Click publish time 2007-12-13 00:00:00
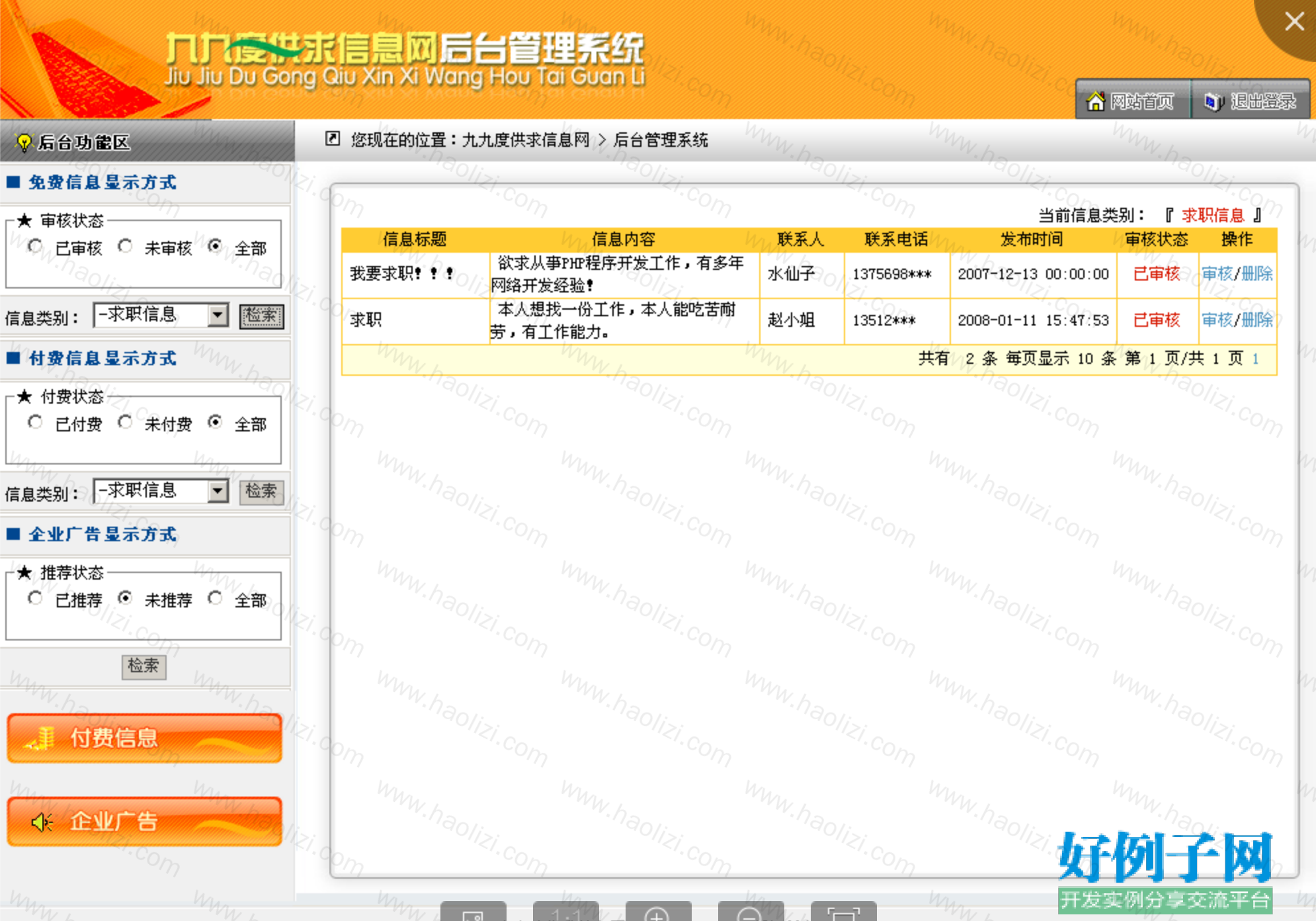The width and height of the screenshot is (1316, 921). coord(1033,274)
